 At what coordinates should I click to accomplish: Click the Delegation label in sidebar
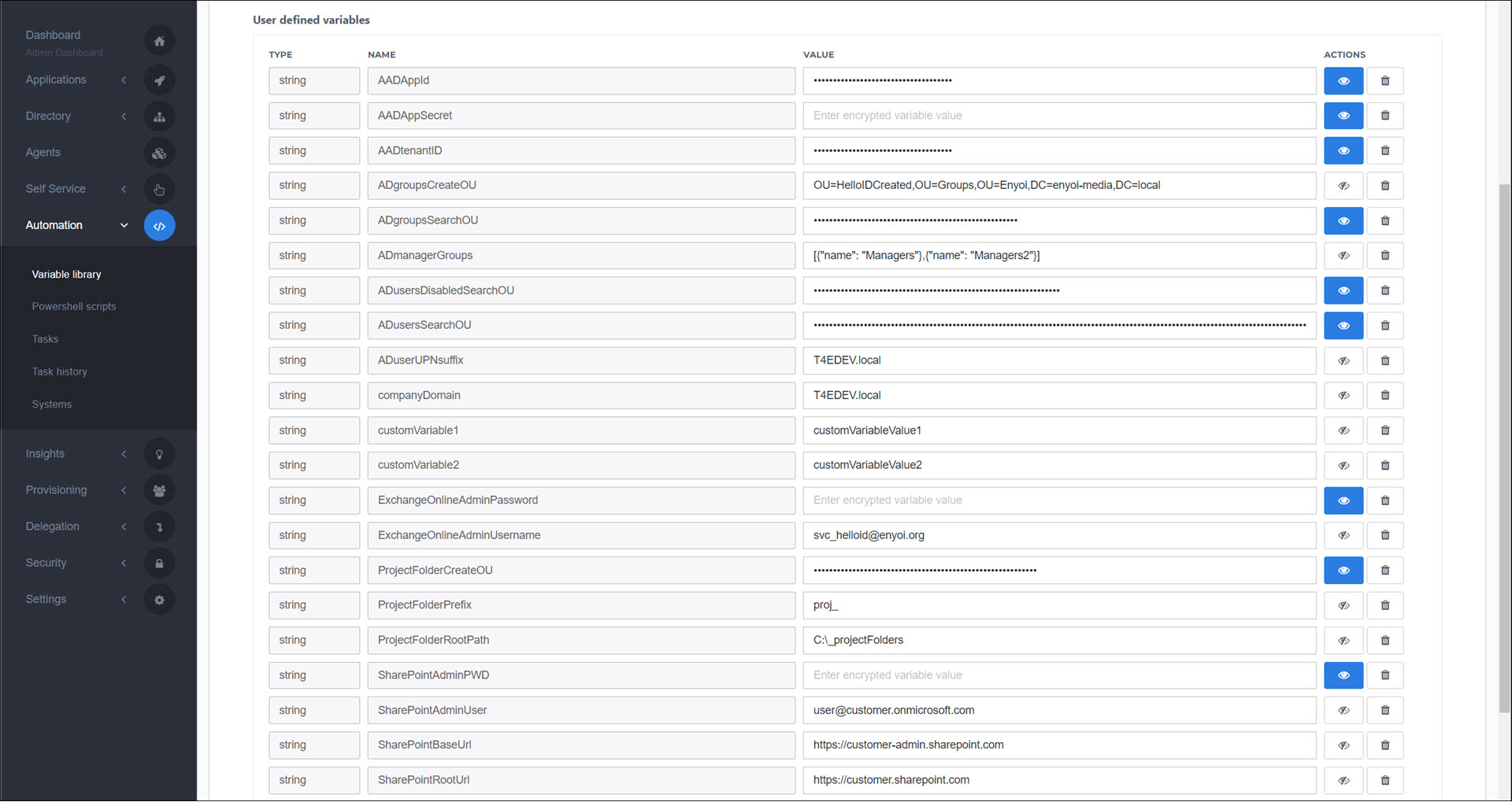(52, 527)
